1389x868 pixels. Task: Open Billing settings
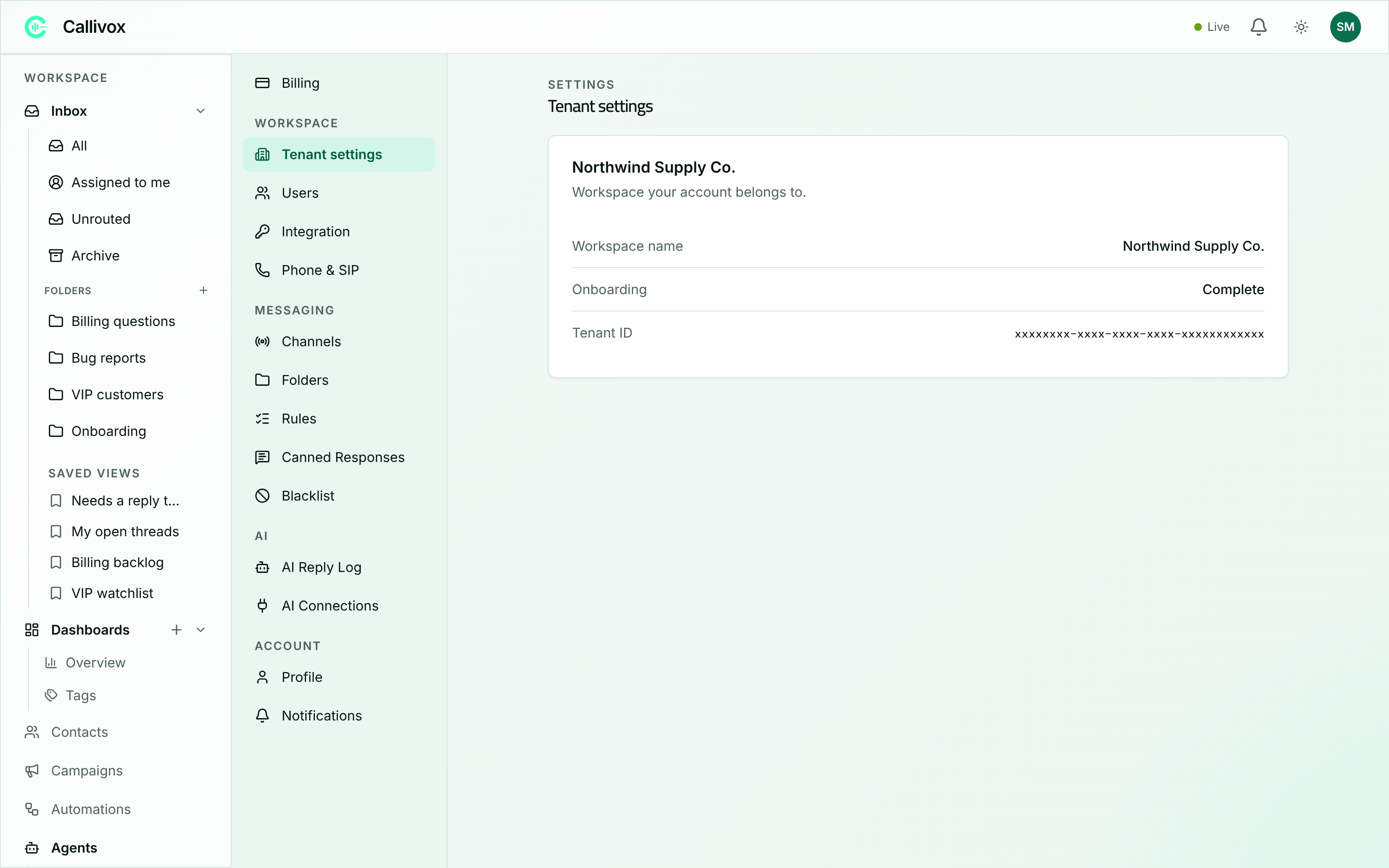[x=339, y=83]
